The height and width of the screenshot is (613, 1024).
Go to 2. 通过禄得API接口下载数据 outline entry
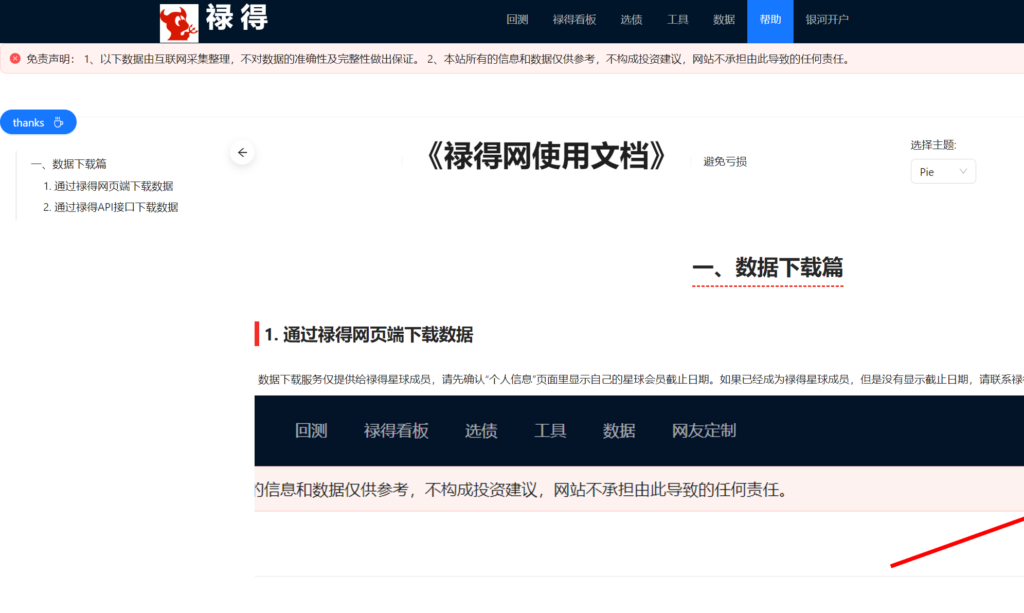coord(110,207)
